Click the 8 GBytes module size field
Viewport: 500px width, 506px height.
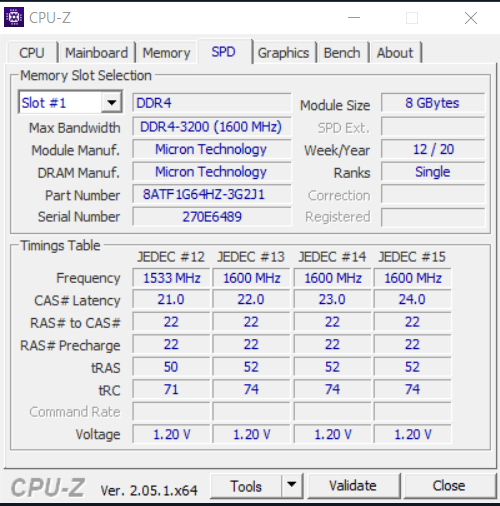(433, 103)
